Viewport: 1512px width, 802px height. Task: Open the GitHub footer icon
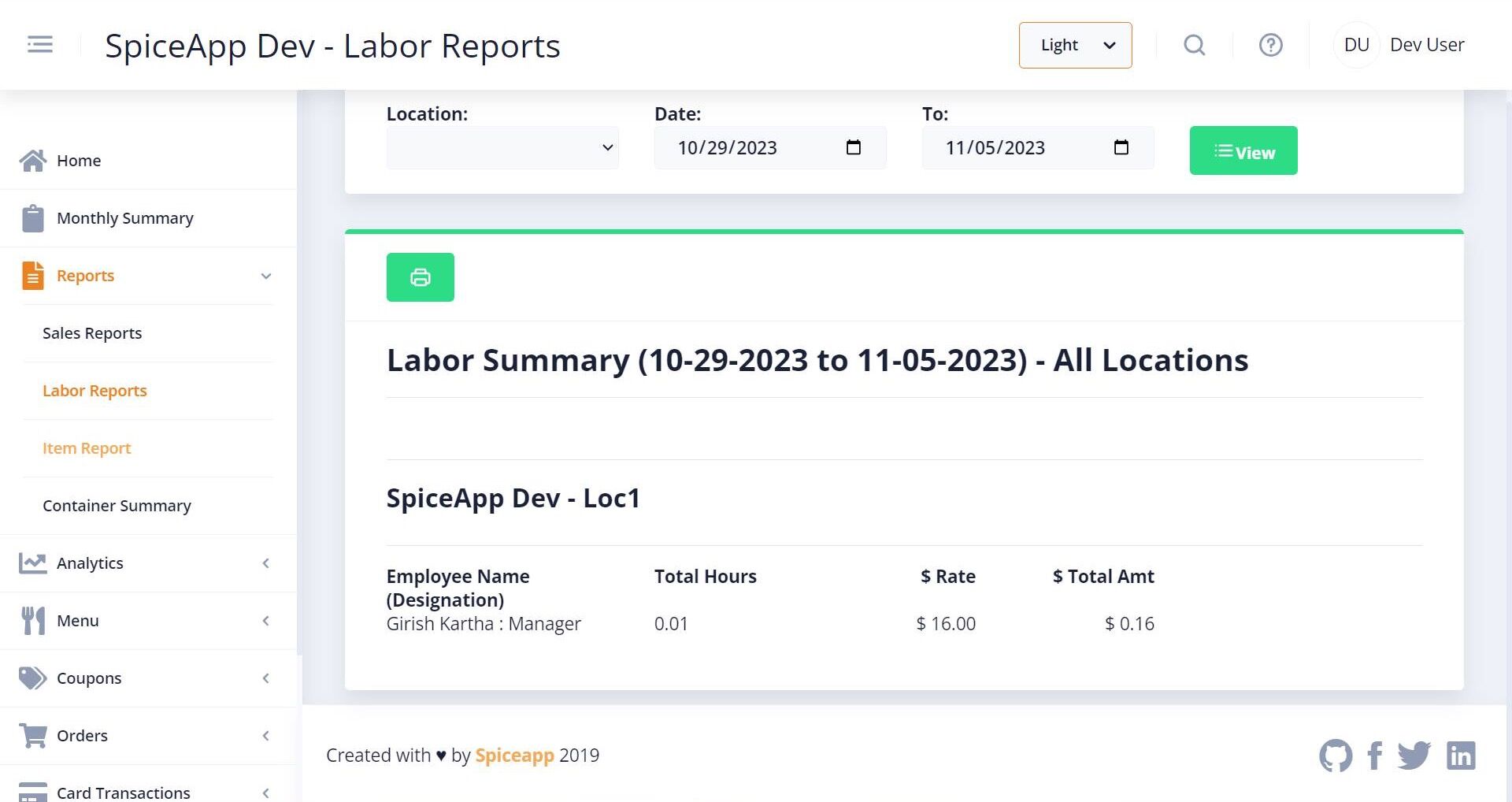(1336, 756)
